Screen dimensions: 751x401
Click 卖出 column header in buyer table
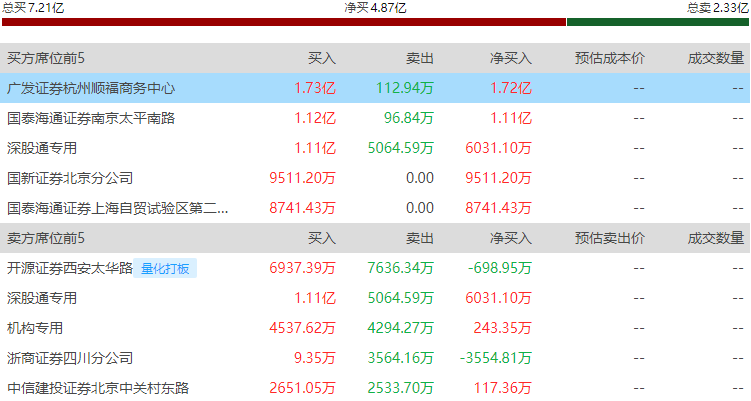click(x=420, y=58)
